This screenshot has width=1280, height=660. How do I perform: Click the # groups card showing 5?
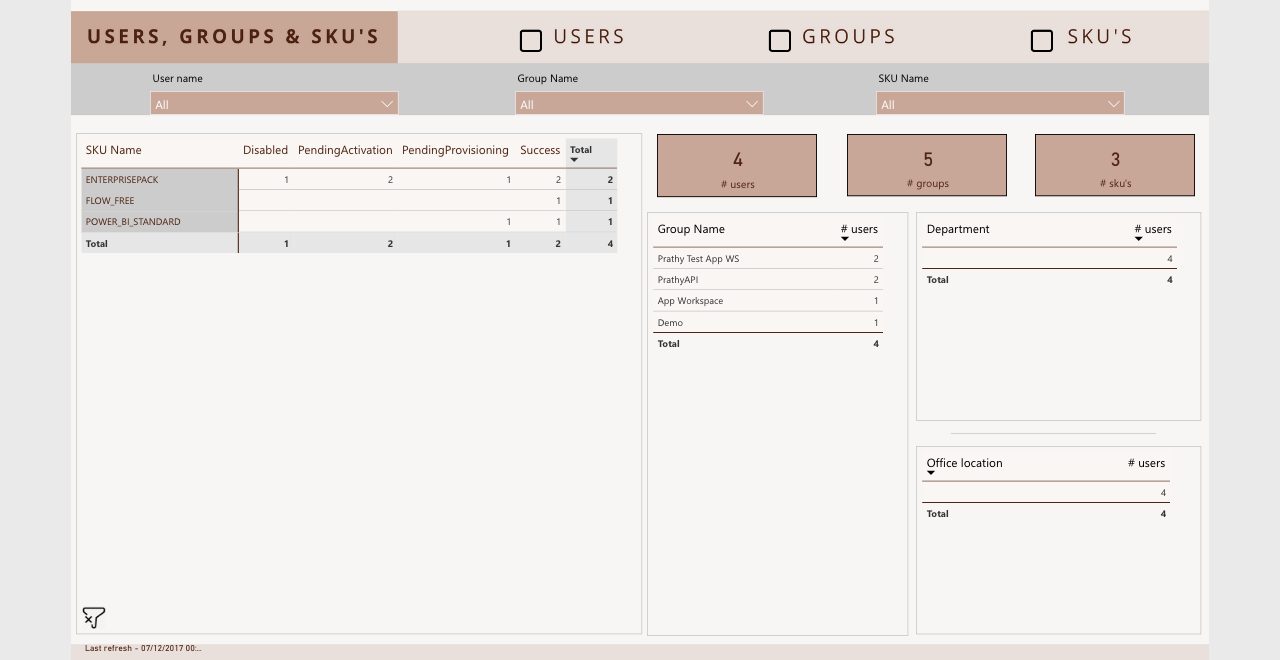(927, 165)
